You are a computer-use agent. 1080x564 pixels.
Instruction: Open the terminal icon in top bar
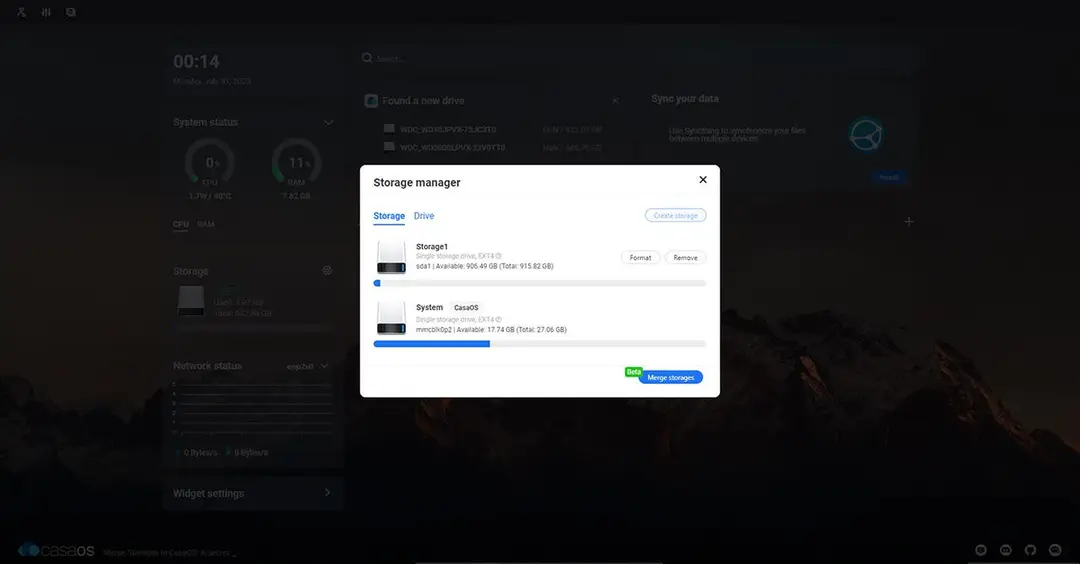point(70,12)
